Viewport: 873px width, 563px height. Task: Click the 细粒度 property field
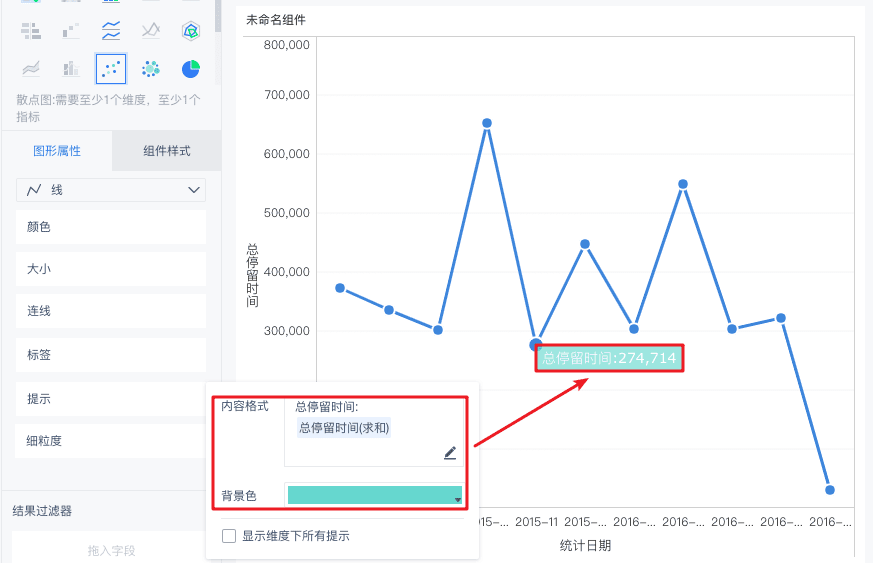111,441
